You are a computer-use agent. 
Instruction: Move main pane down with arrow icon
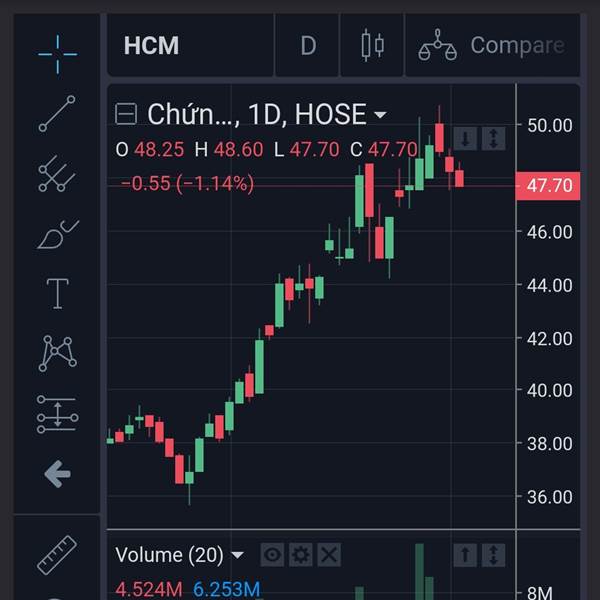(465, 139)
